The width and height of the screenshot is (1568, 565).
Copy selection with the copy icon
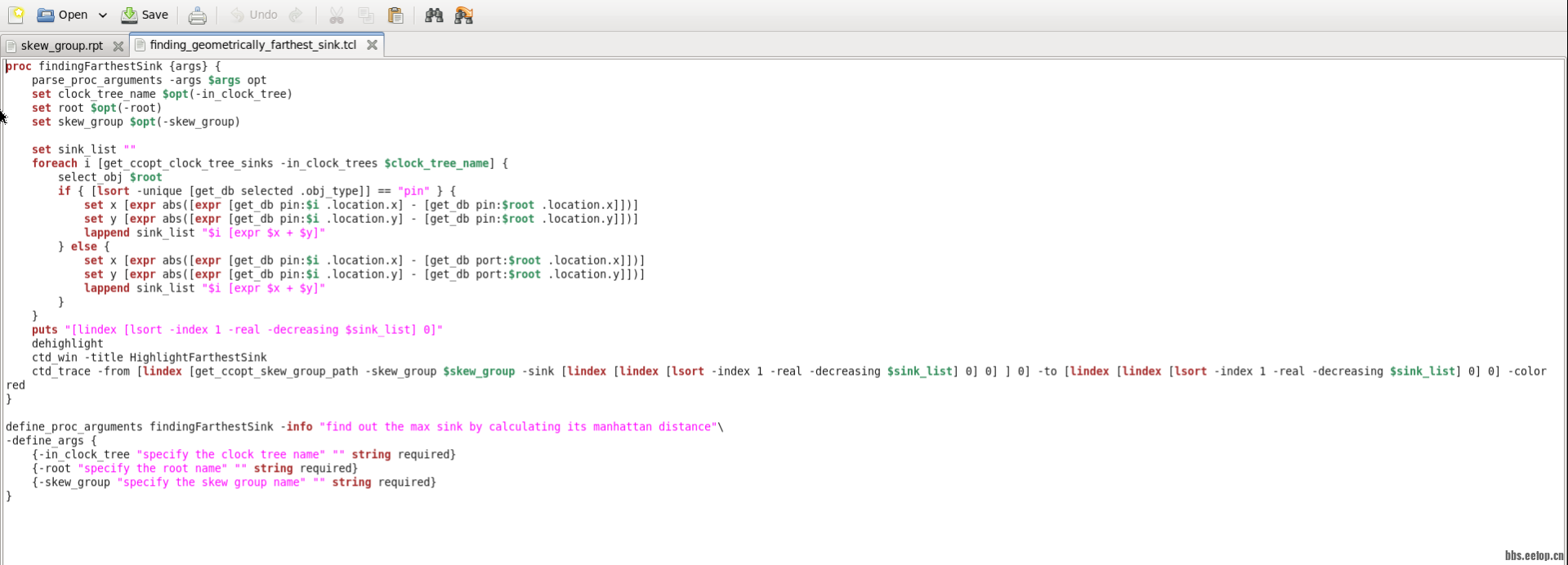coord(366,16)
